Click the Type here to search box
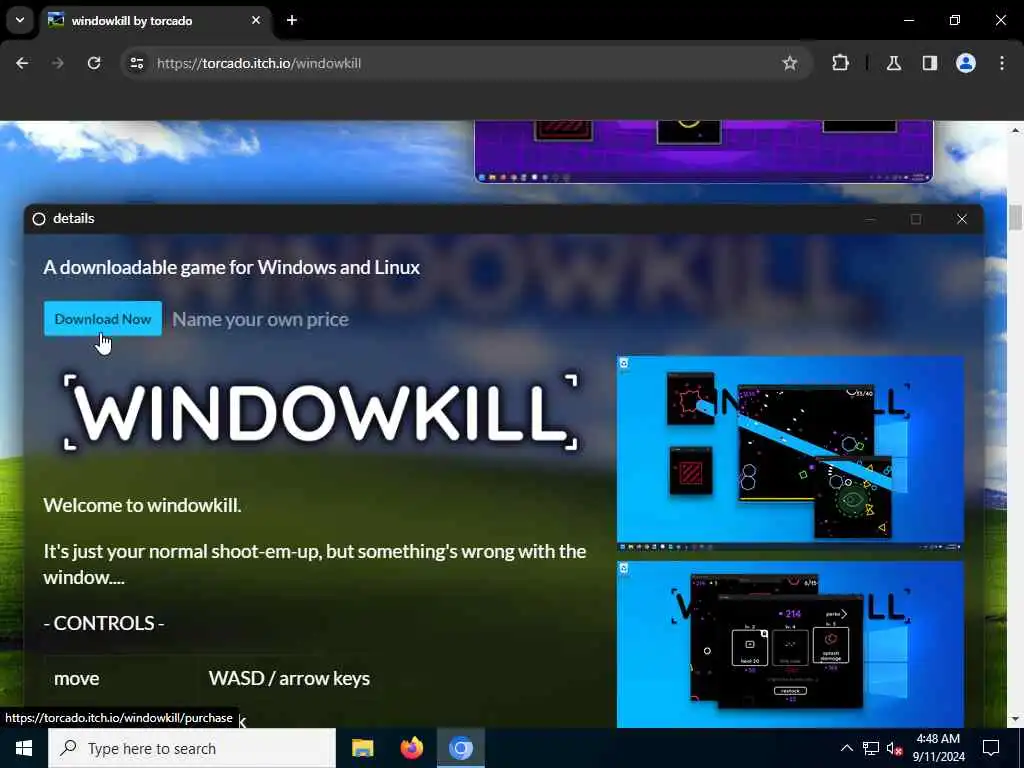 click(192, 748)
